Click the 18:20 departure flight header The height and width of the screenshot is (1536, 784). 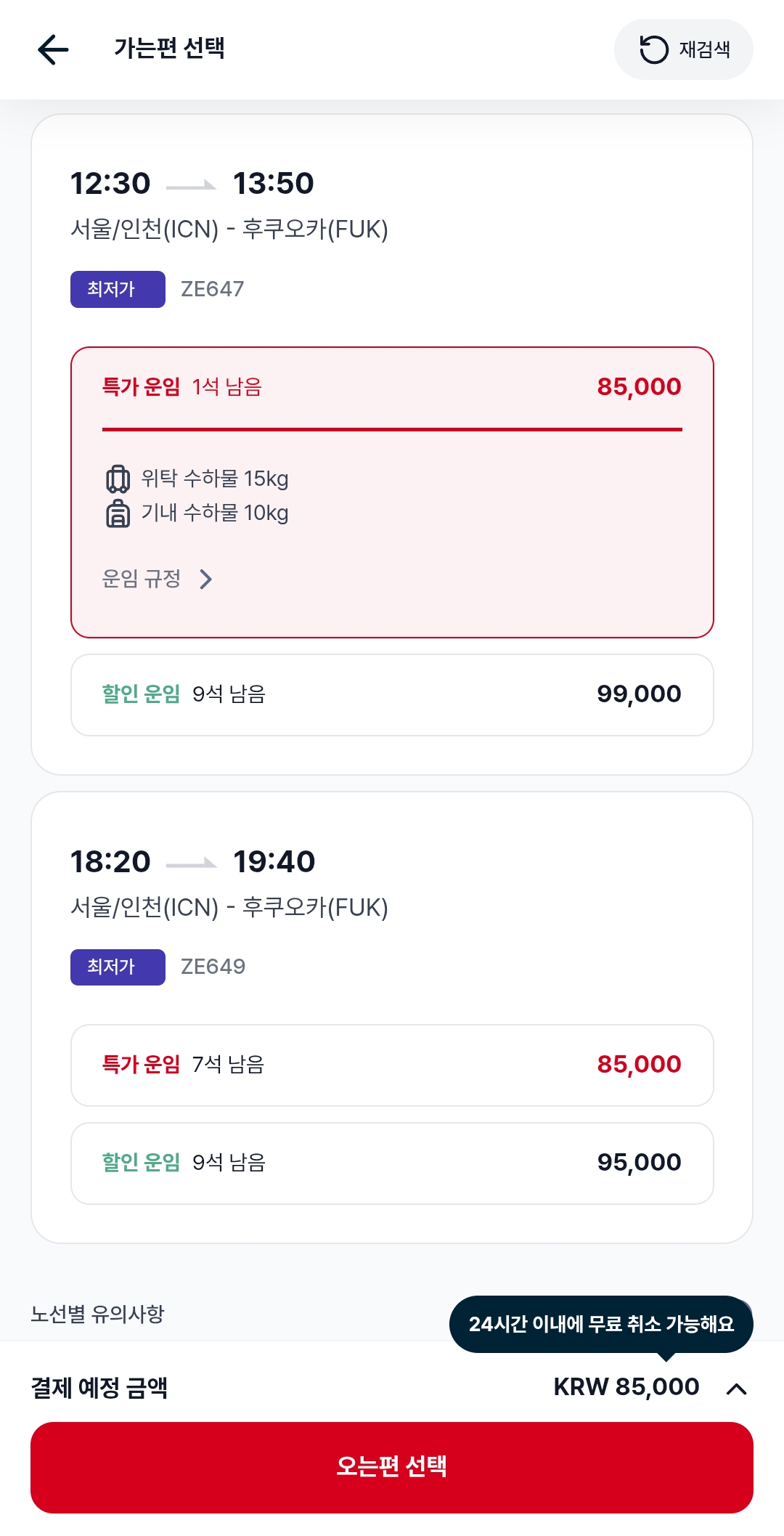pyautogui.click(x=192, y=862)
